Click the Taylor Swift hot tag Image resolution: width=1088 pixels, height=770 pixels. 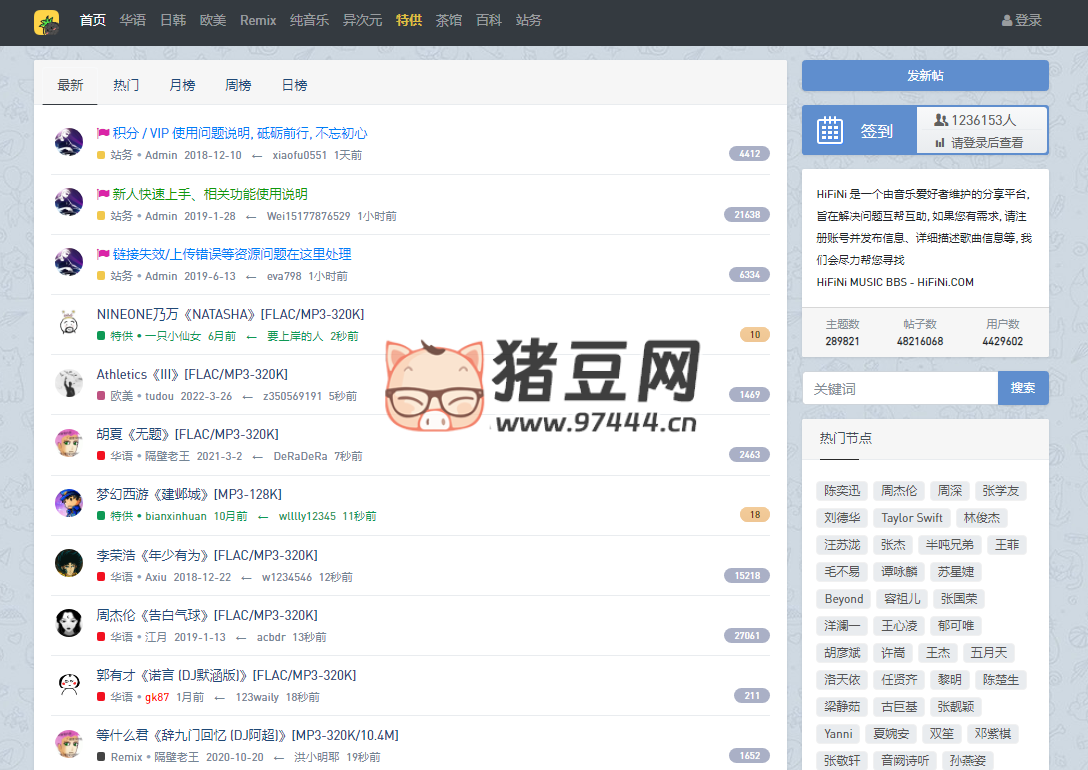[911, 517]
